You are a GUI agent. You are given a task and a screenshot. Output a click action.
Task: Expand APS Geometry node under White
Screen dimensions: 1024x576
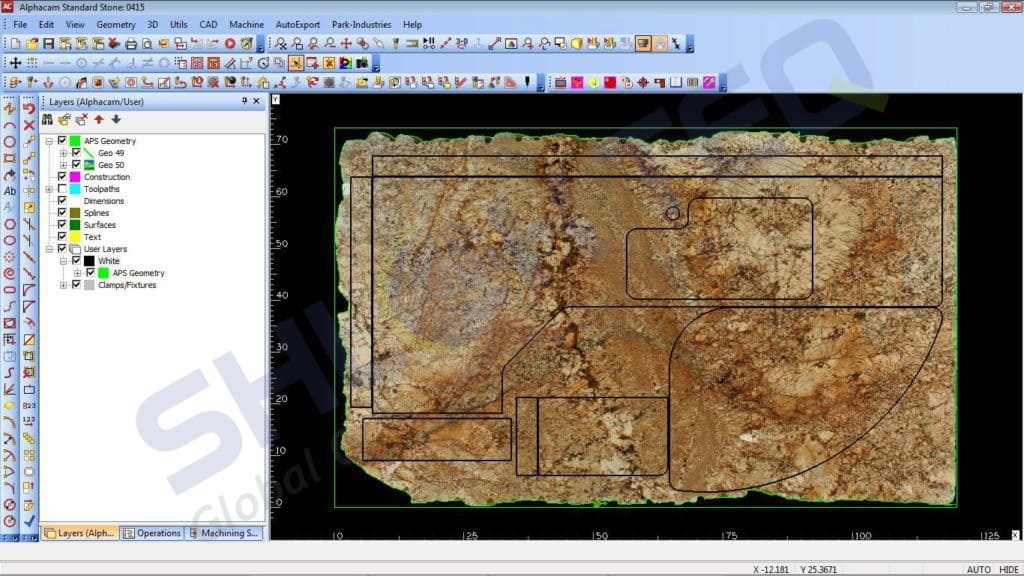click(x=78, y=273)
